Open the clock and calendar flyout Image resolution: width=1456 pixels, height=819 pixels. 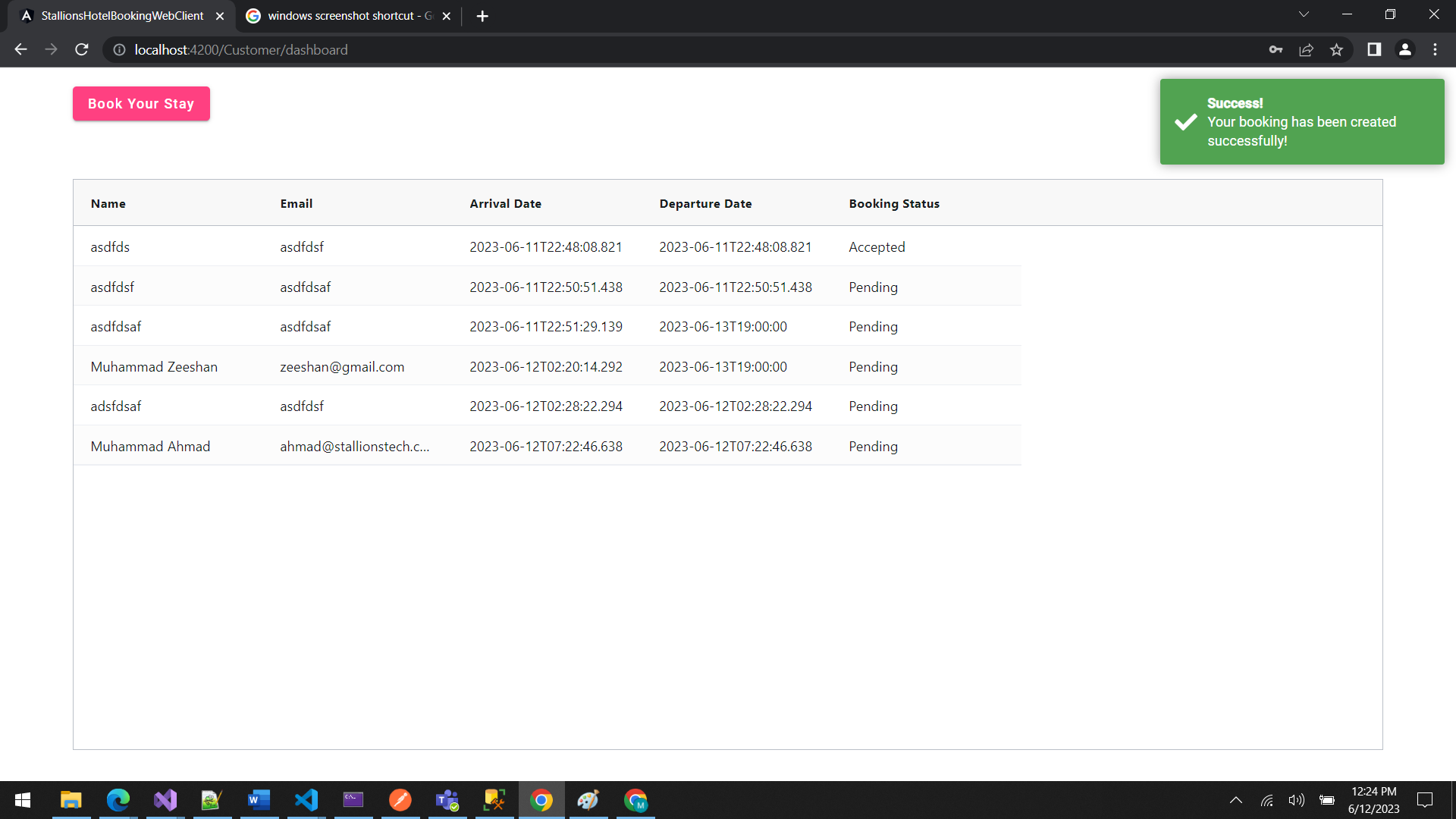pos(1373,800)
